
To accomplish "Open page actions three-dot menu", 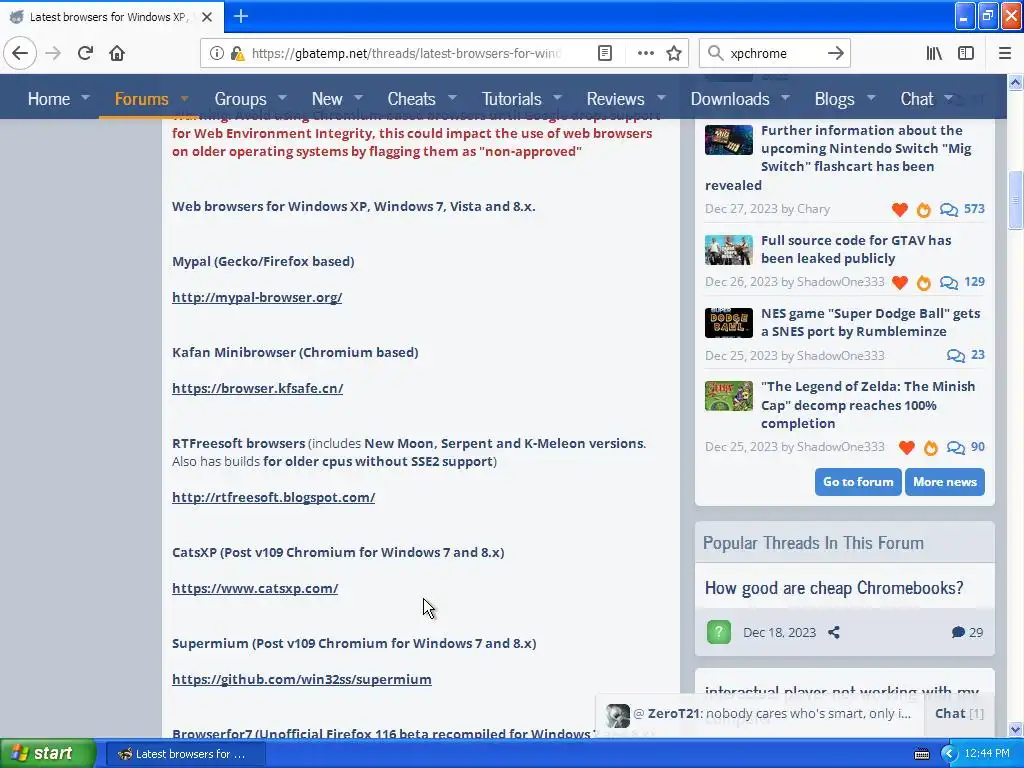I will pos(645,53).
